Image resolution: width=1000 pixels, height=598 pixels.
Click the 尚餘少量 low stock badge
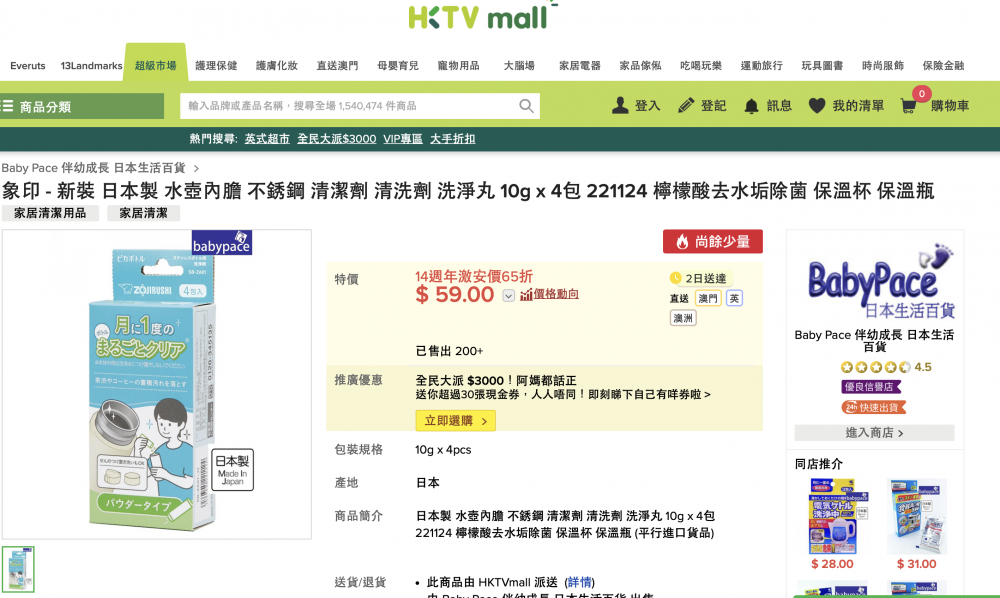click(712, 242)
